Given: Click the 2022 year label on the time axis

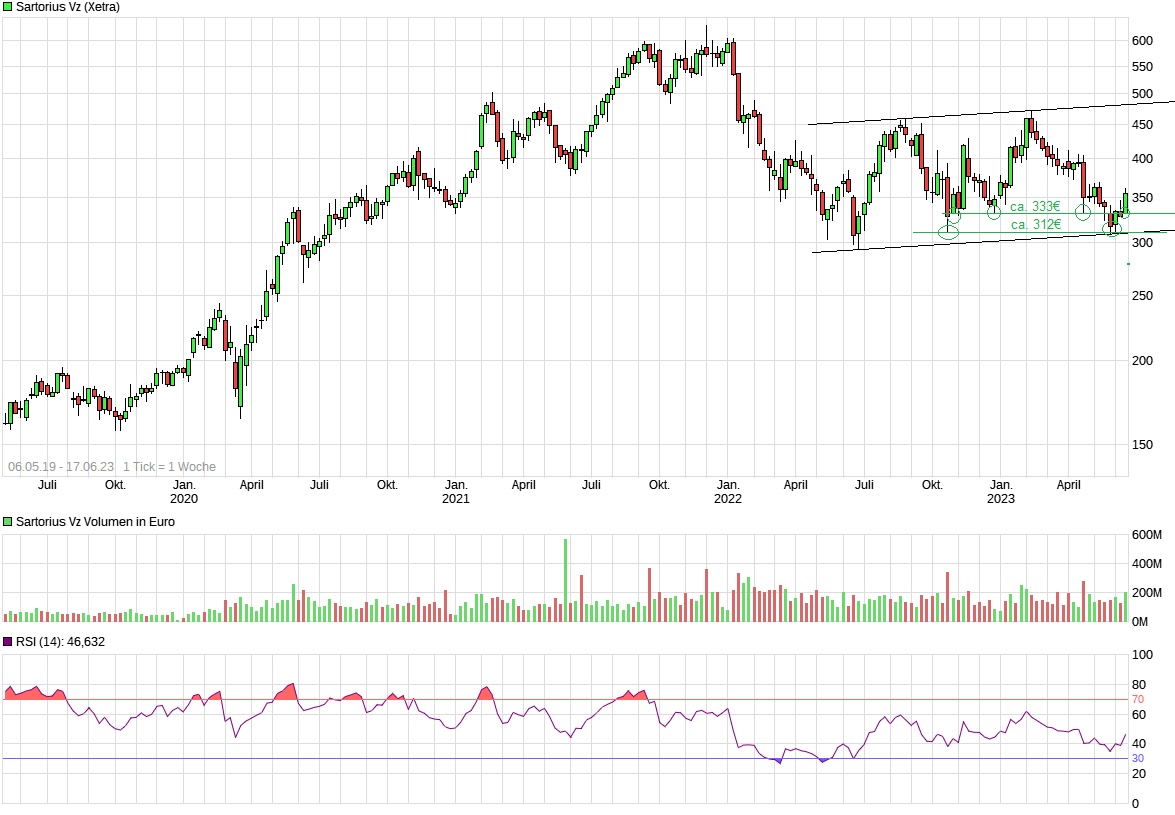Looking at the screenshot, I should point(728,499).
